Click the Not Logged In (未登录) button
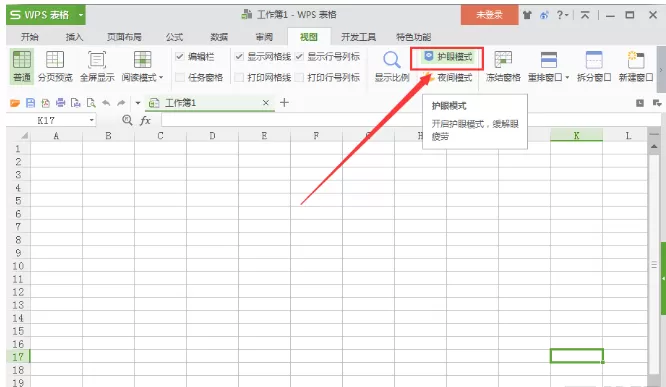The height and width of the screenshot is (387, 666). tap(489, 15)
